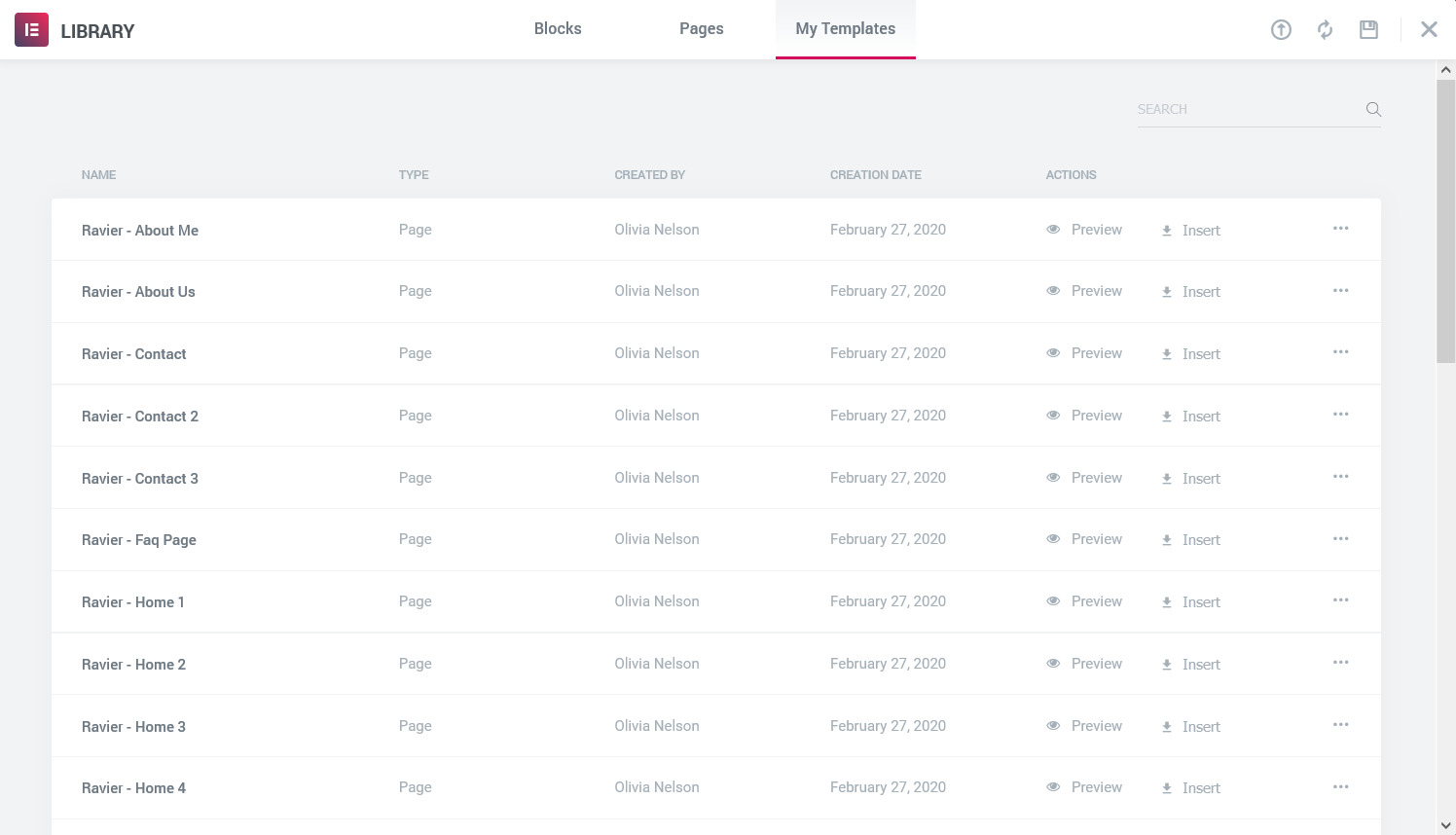Click the Elementor logo icon
The height and width of the screenshot is (835, 1456).
tap(31, 30)
